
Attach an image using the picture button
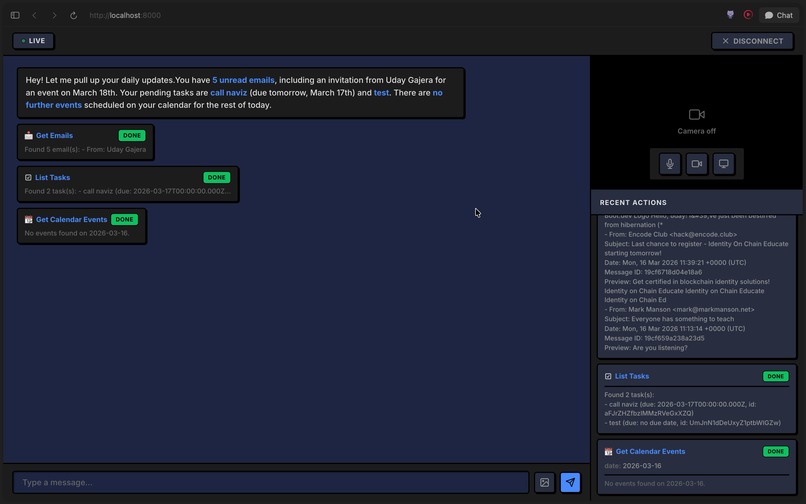[x=544, y=482]
